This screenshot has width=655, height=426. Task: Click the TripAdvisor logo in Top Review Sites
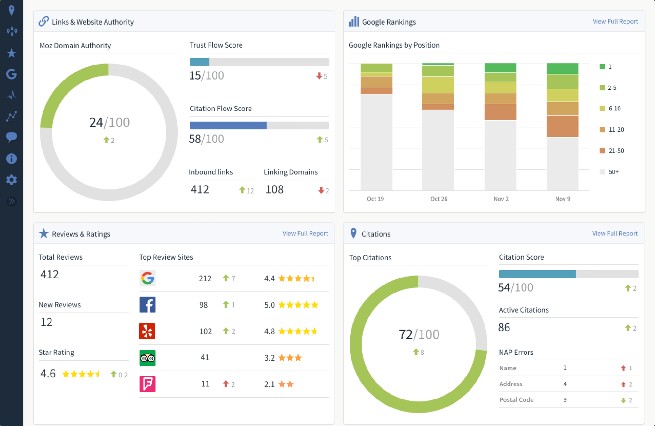[x=147, y=358]
